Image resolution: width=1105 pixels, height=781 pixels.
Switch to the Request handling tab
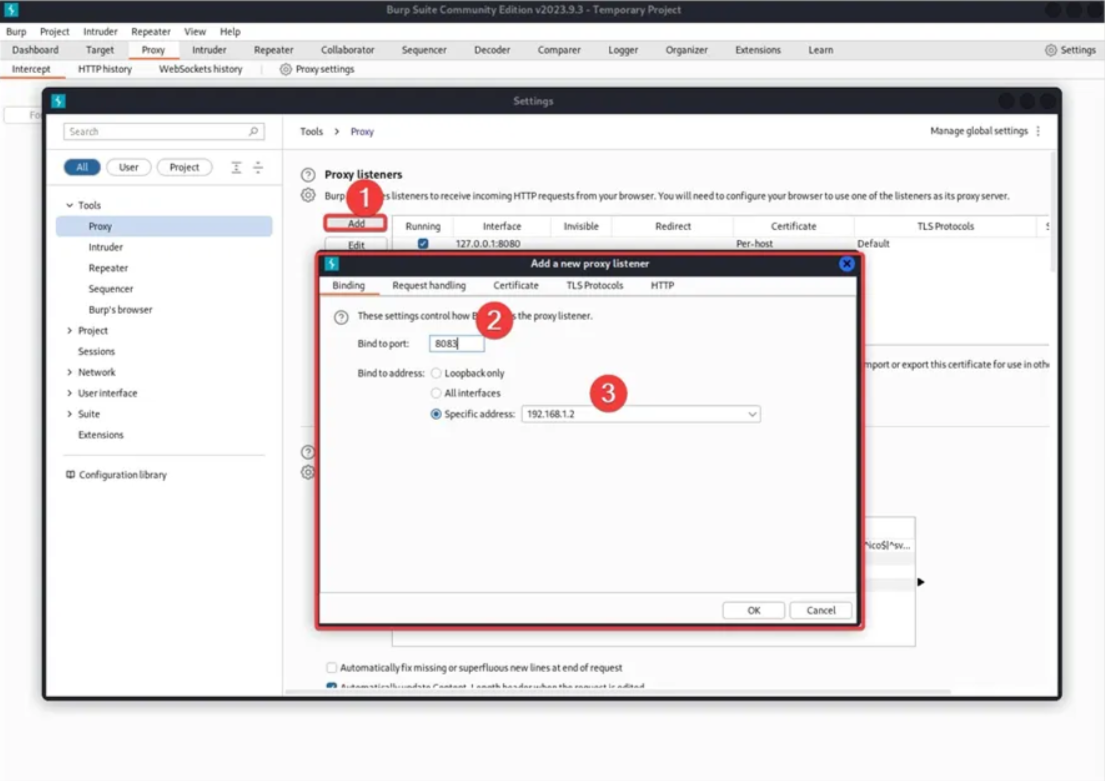428,286
